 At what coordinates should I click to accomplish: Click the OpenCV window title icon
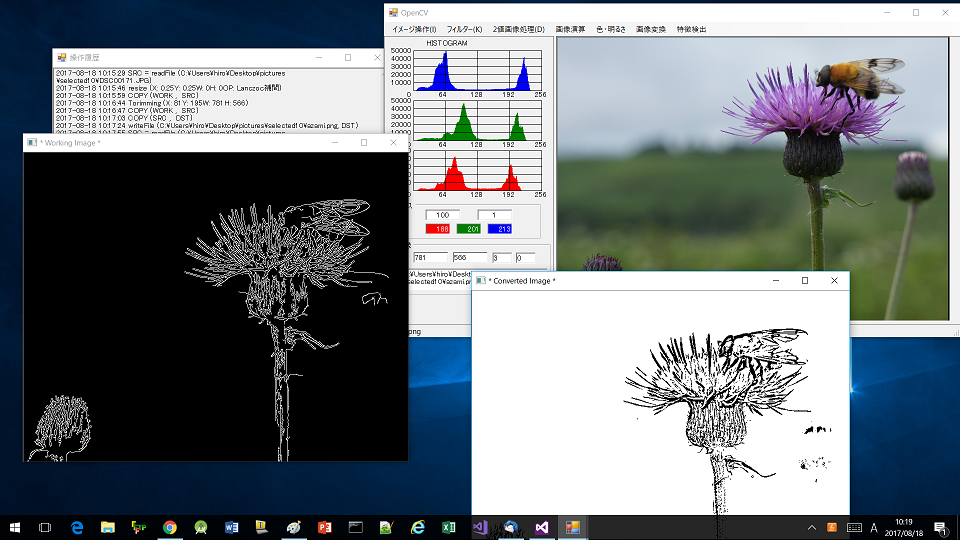[394, 12]
